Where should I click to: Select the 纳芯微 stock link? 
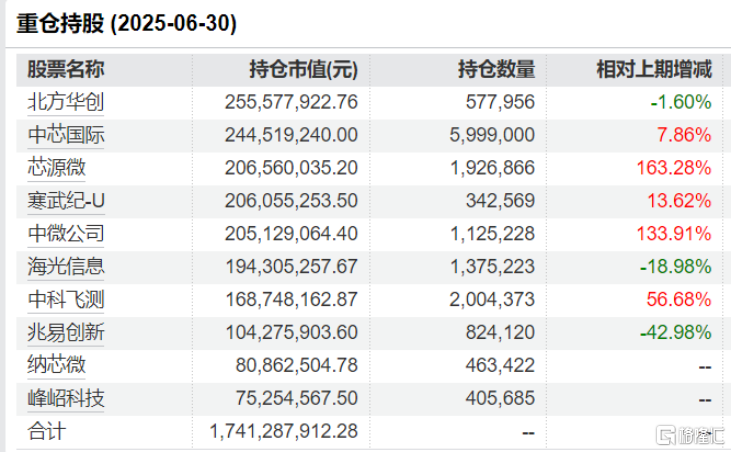(x=56, y=366)
